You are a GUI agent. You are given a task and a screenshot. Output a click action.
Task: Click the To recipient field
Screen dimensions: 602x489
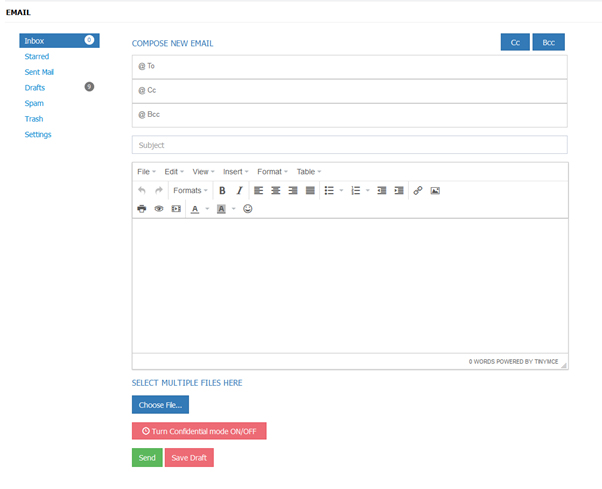pos(349,67)
